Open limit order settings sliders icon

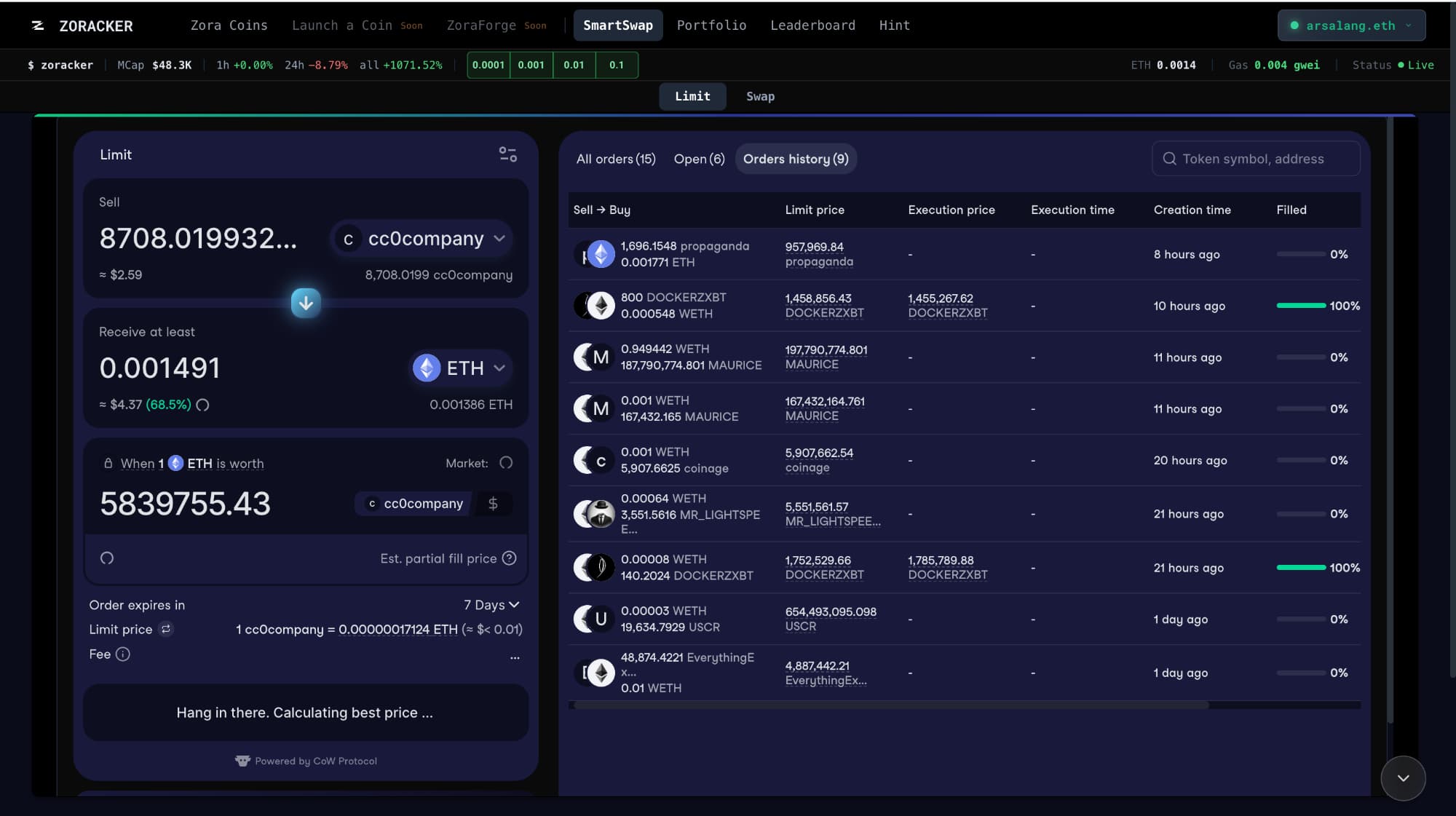click(507, 154)
